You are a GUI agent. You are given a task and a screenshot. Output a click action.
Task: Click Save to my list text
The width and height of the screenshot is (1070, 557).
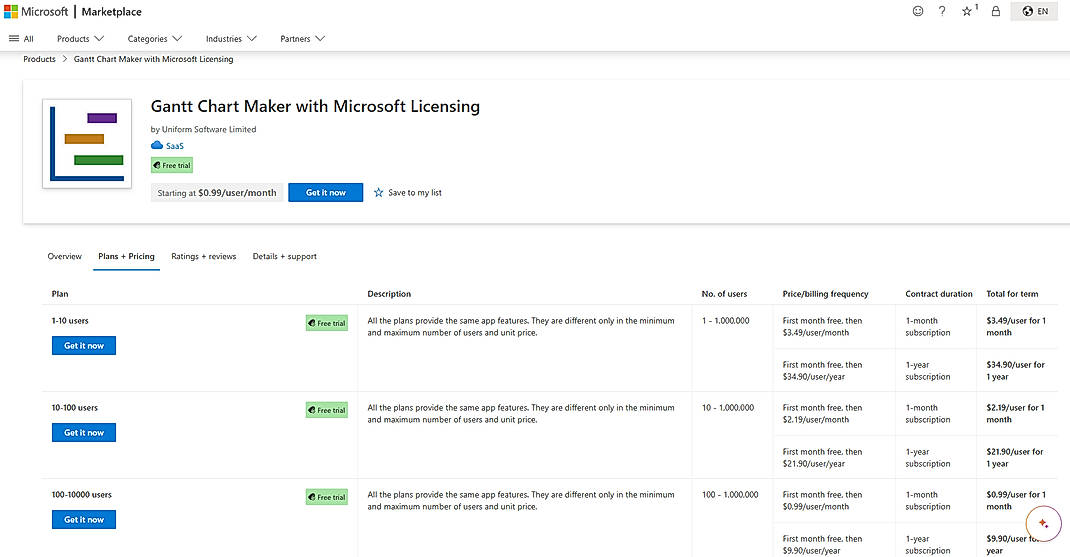[x=415, y=192]
